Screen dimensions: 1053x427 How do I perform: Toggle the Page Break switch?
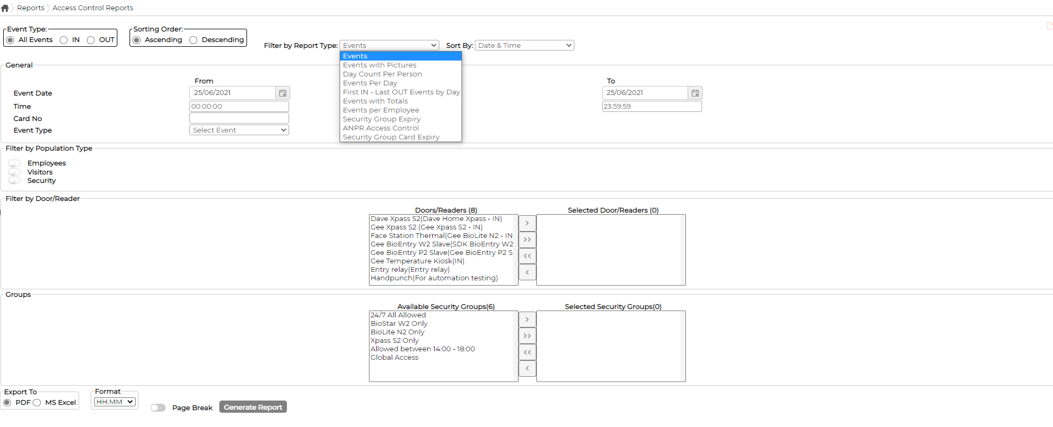(x=158, y=408)
